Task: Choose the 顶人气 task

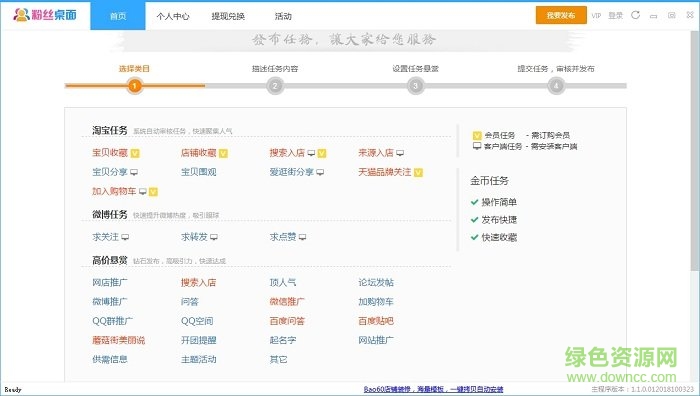Action: click(x=283, y=282)
